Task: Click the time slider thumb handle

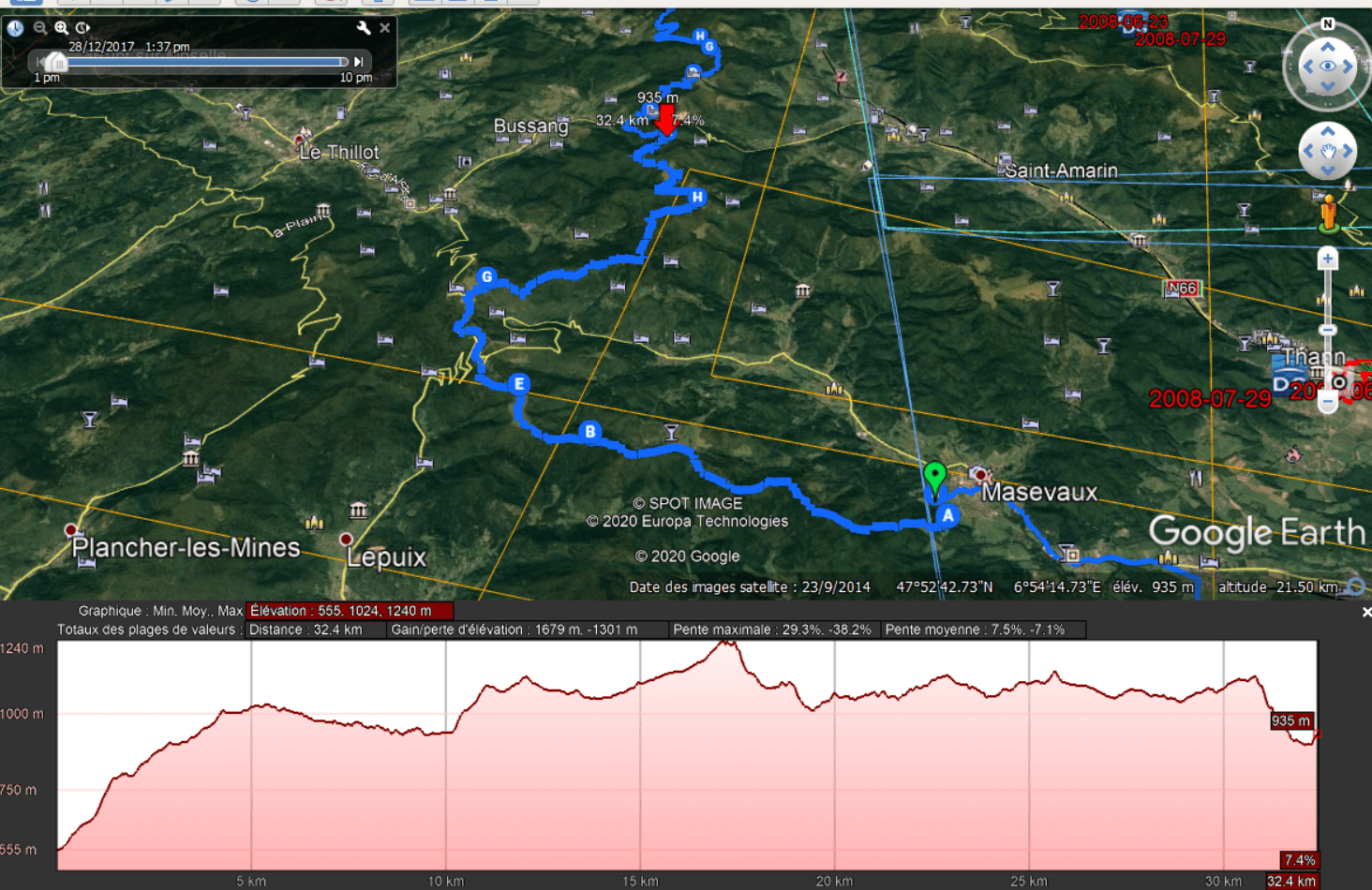Action: point(56,63)
